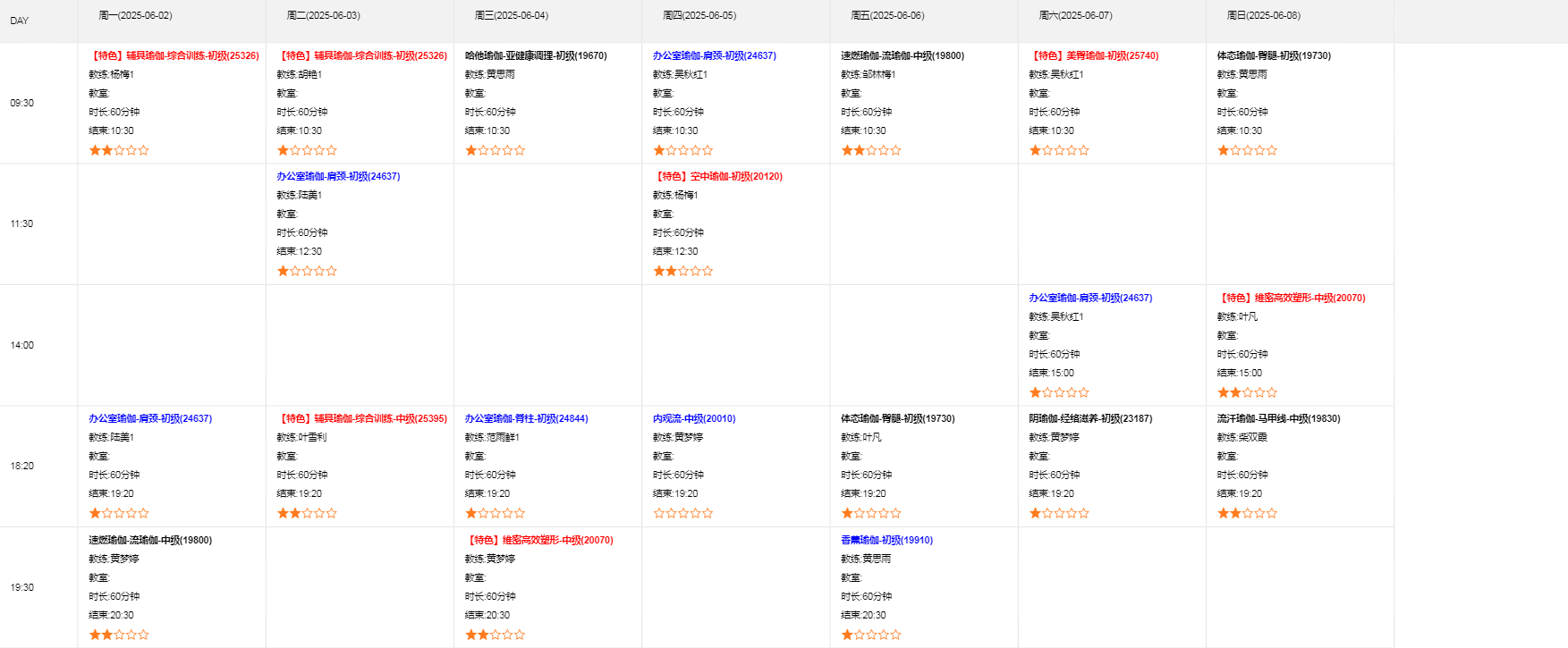Click the DAY header cell

pyautogui.click(x=20, y=21)
